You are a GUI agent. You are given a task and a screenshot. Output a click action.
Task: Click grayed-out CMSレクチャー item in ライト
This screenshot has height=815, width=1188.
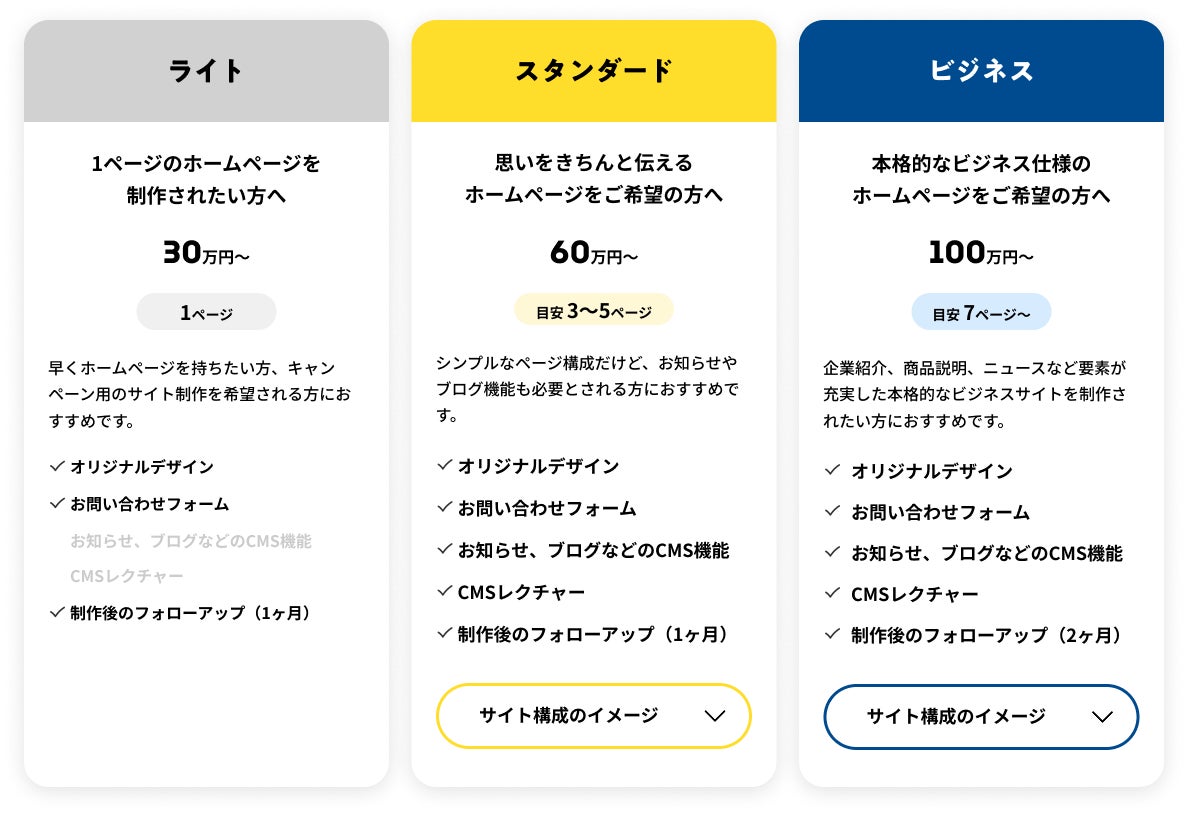coord(127,576)
